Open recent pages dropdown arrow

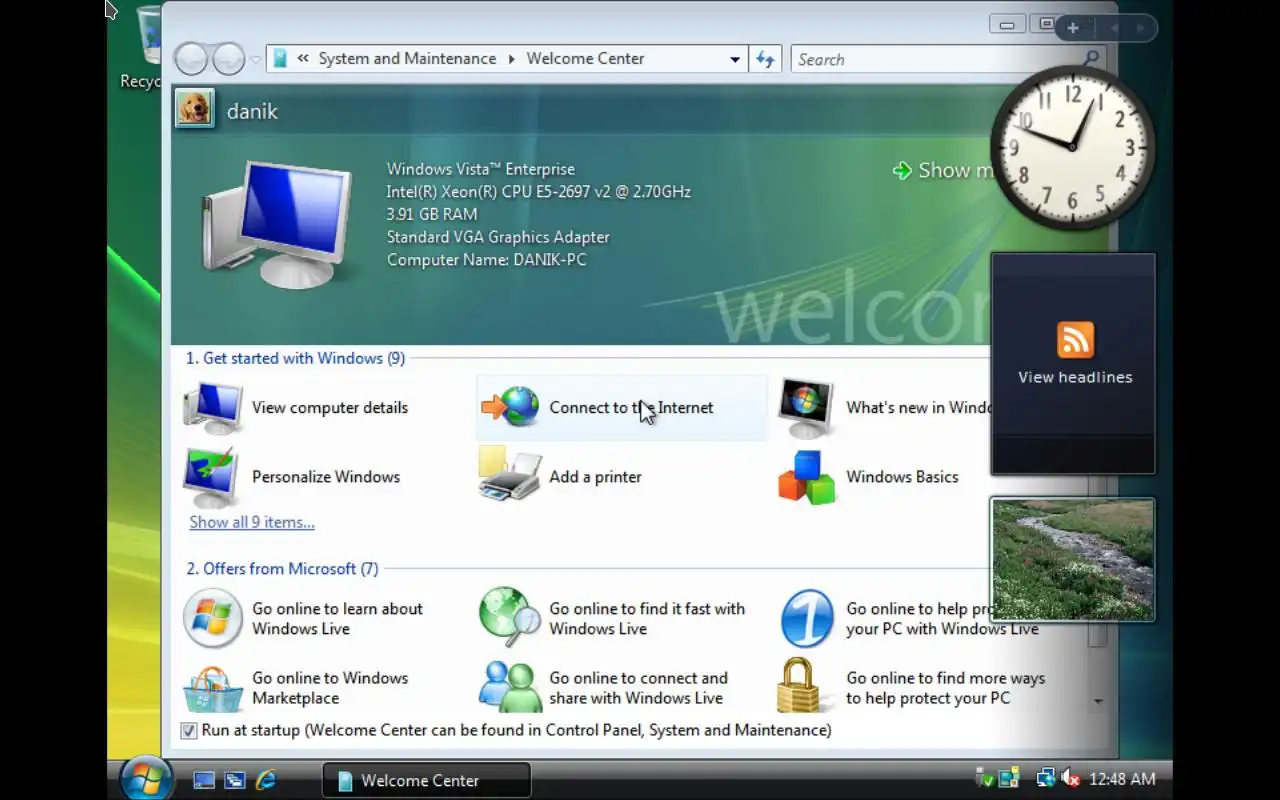(255, 60)
